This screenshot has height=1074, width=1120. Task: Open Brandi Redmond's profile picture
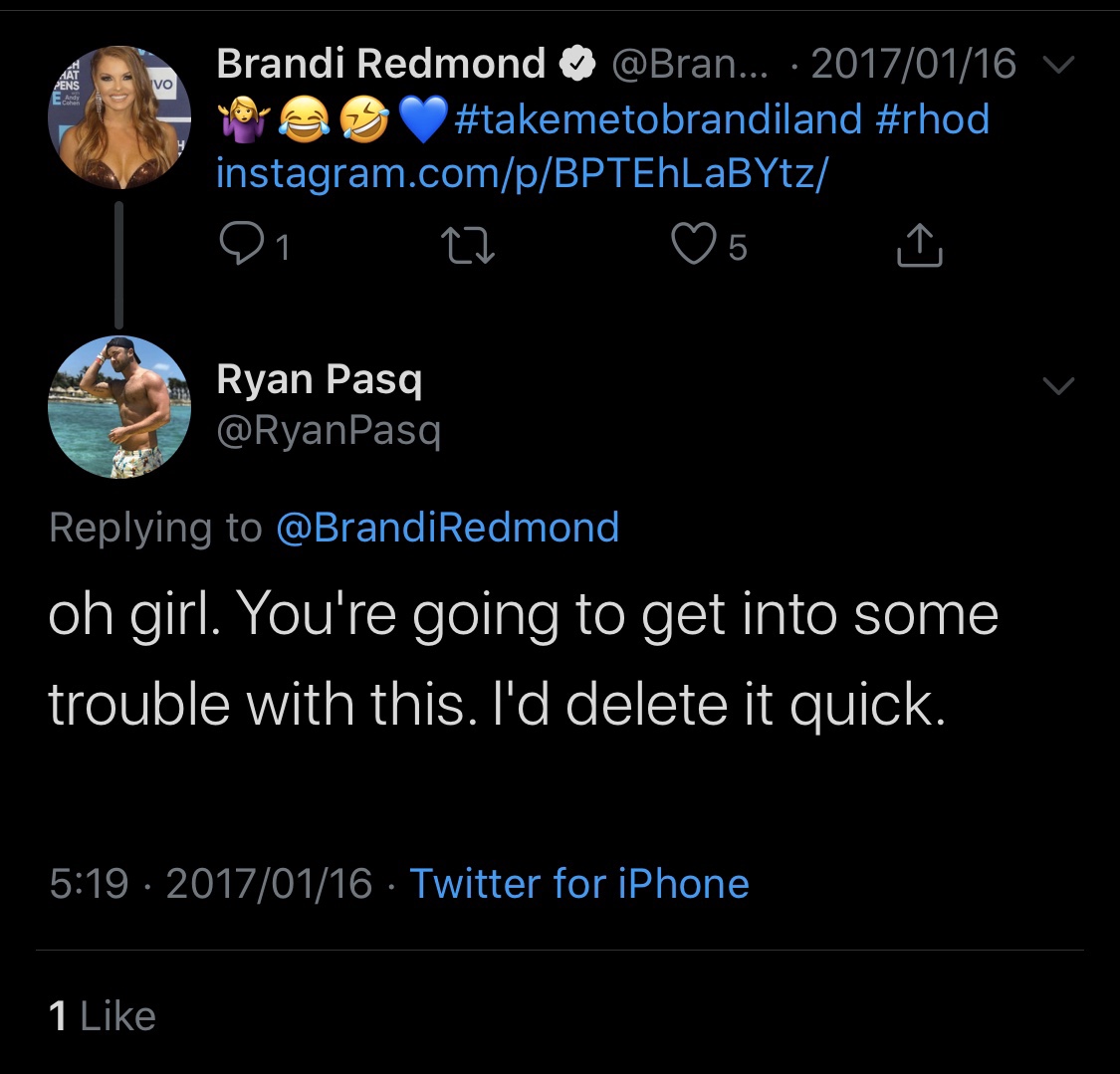119,117
